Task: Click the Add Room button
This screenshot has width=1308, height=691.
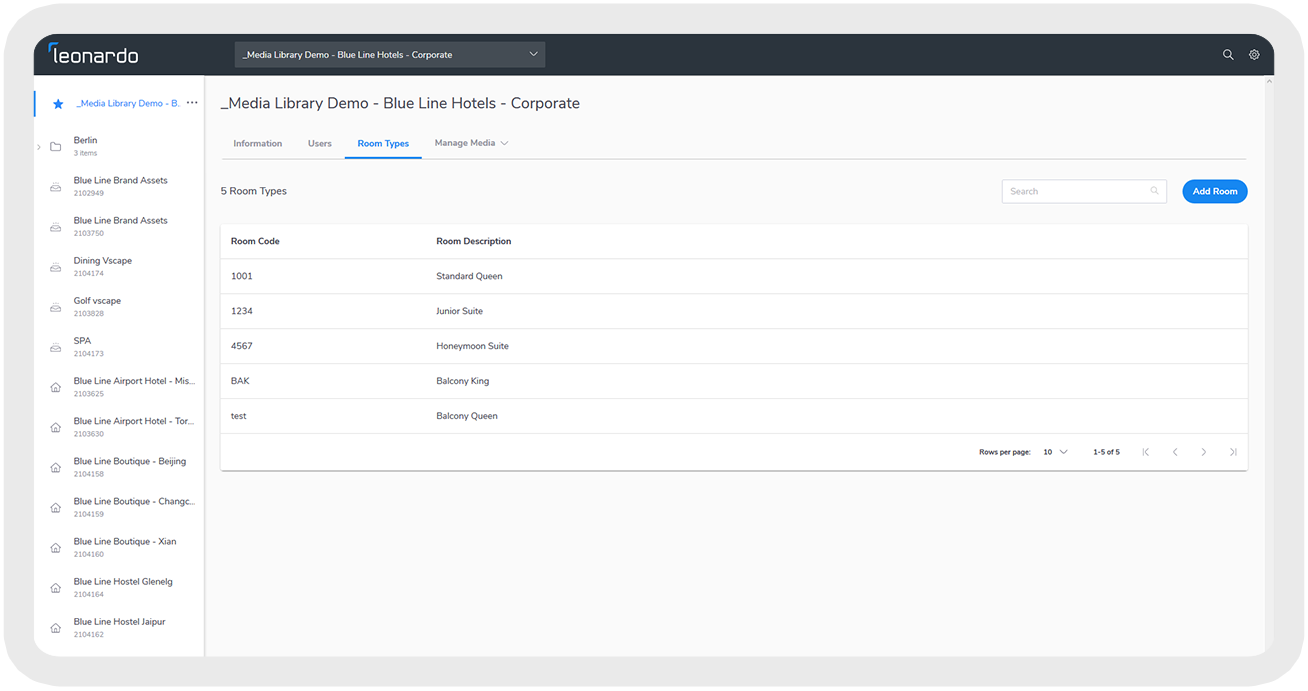Action: pyautogui.click(x=1215, y=192)
